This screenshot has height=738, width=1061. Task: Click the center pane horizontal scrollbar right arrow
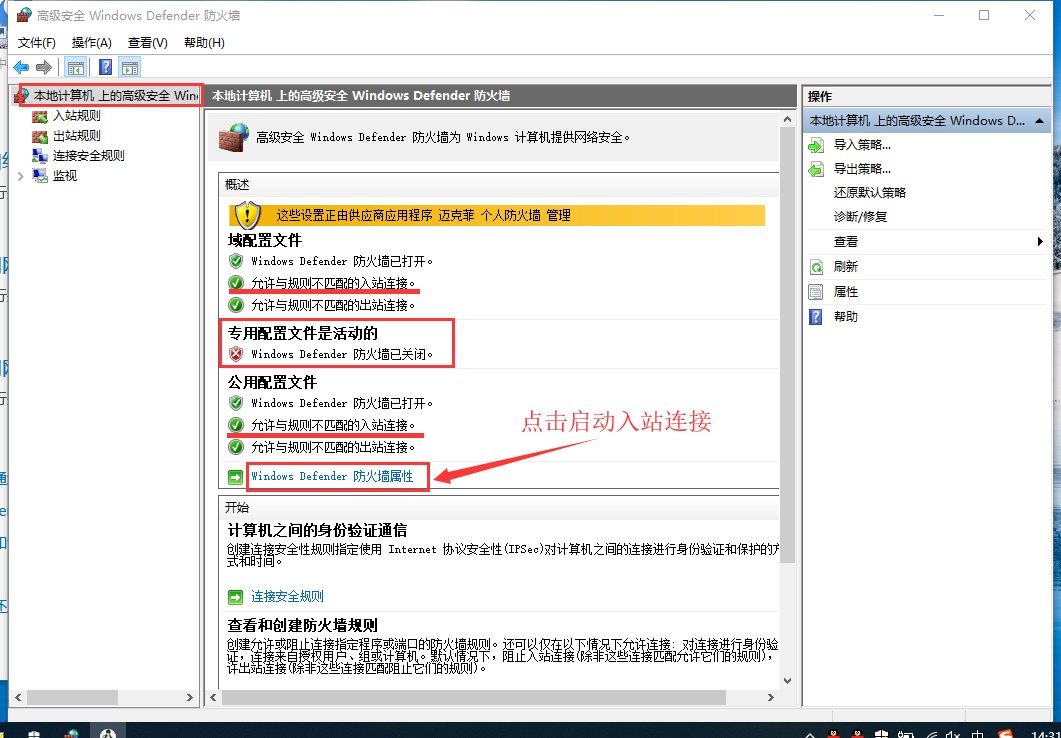[x=771, y=697]
